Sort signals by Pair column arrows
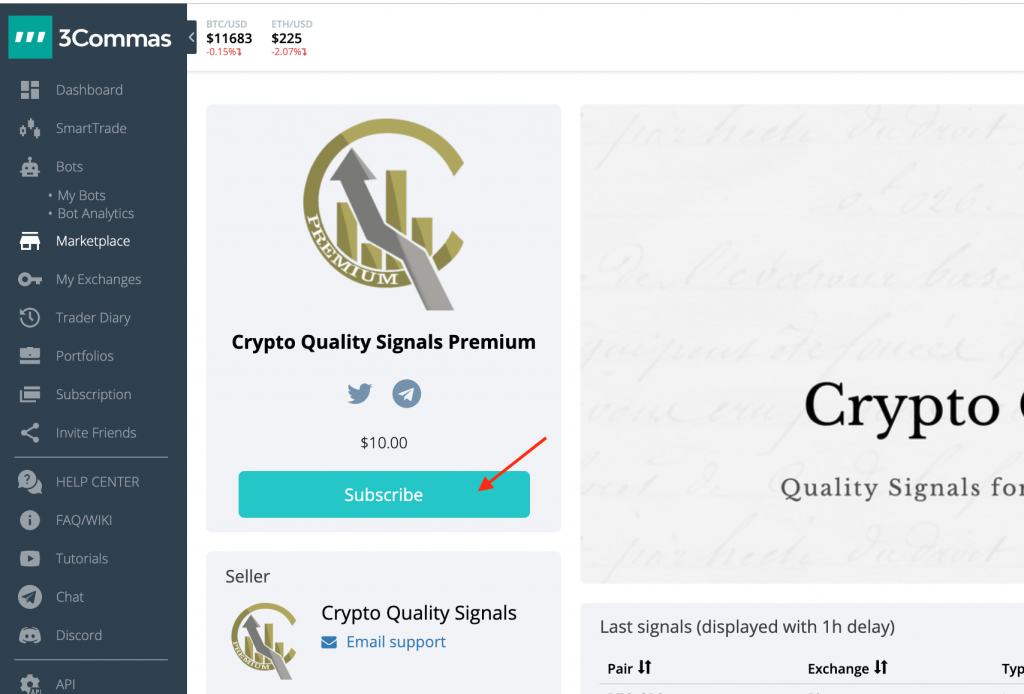The image size is (1024, 694). pyautogui.click(x=645, y=667)
